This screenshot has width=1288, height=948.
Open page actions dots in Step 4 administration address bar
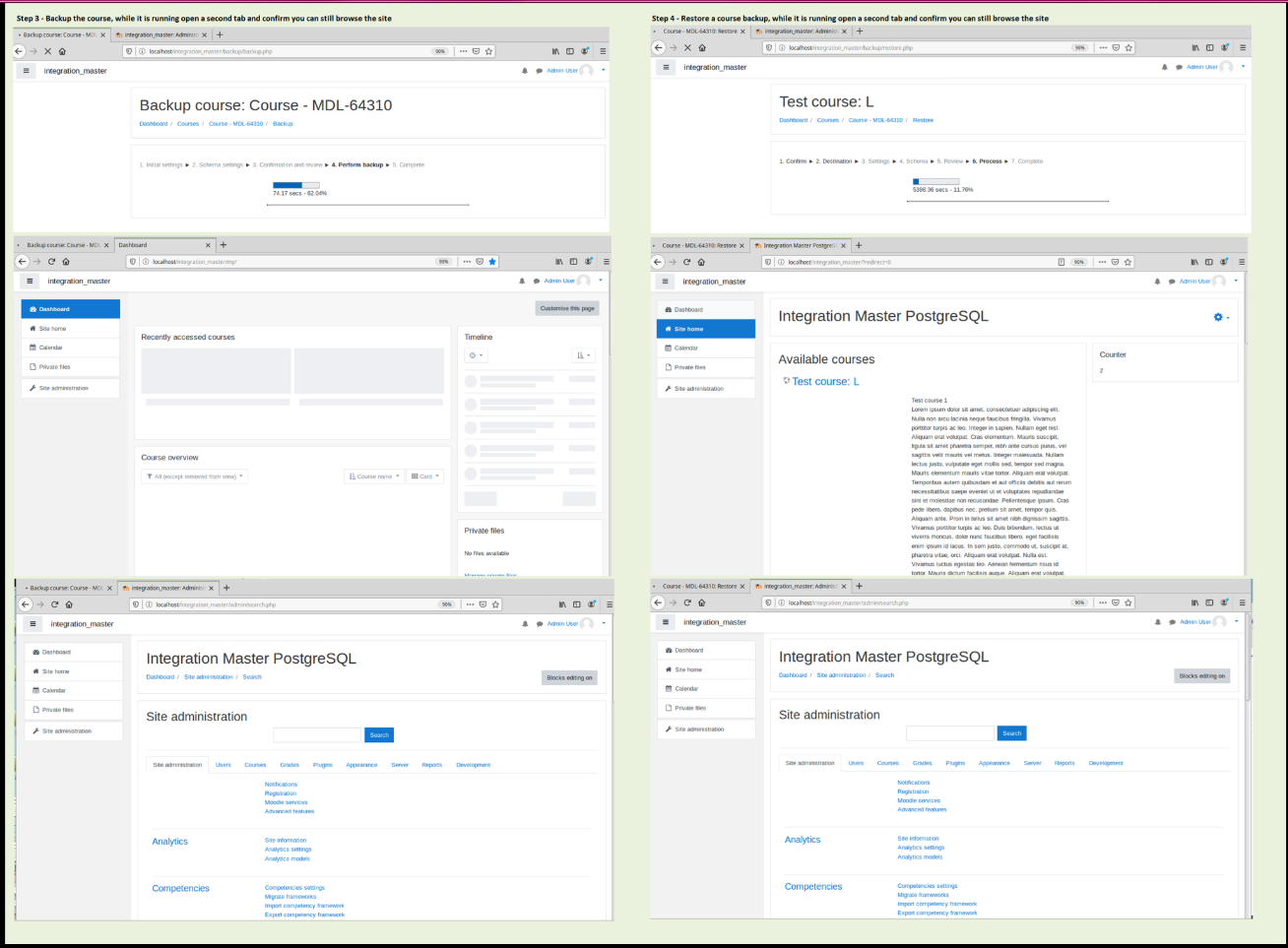(x=1103, y=602)
